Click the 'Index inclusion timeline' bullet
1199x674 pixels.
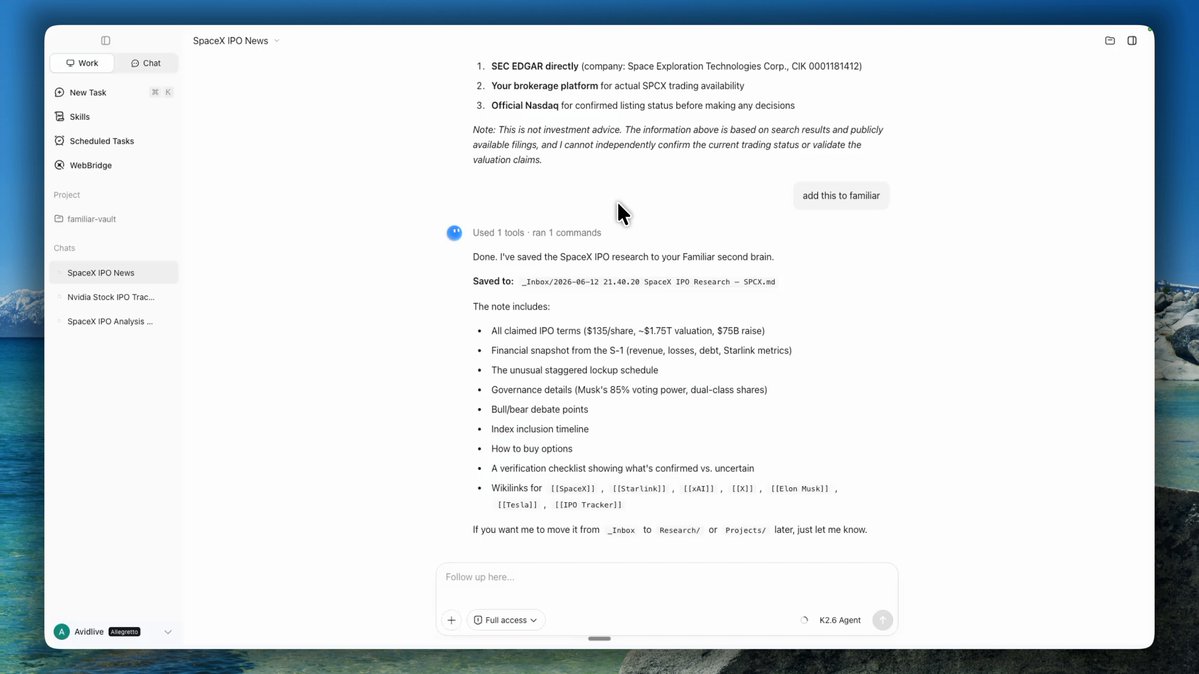pyautogui.click(x=540, y=429)
